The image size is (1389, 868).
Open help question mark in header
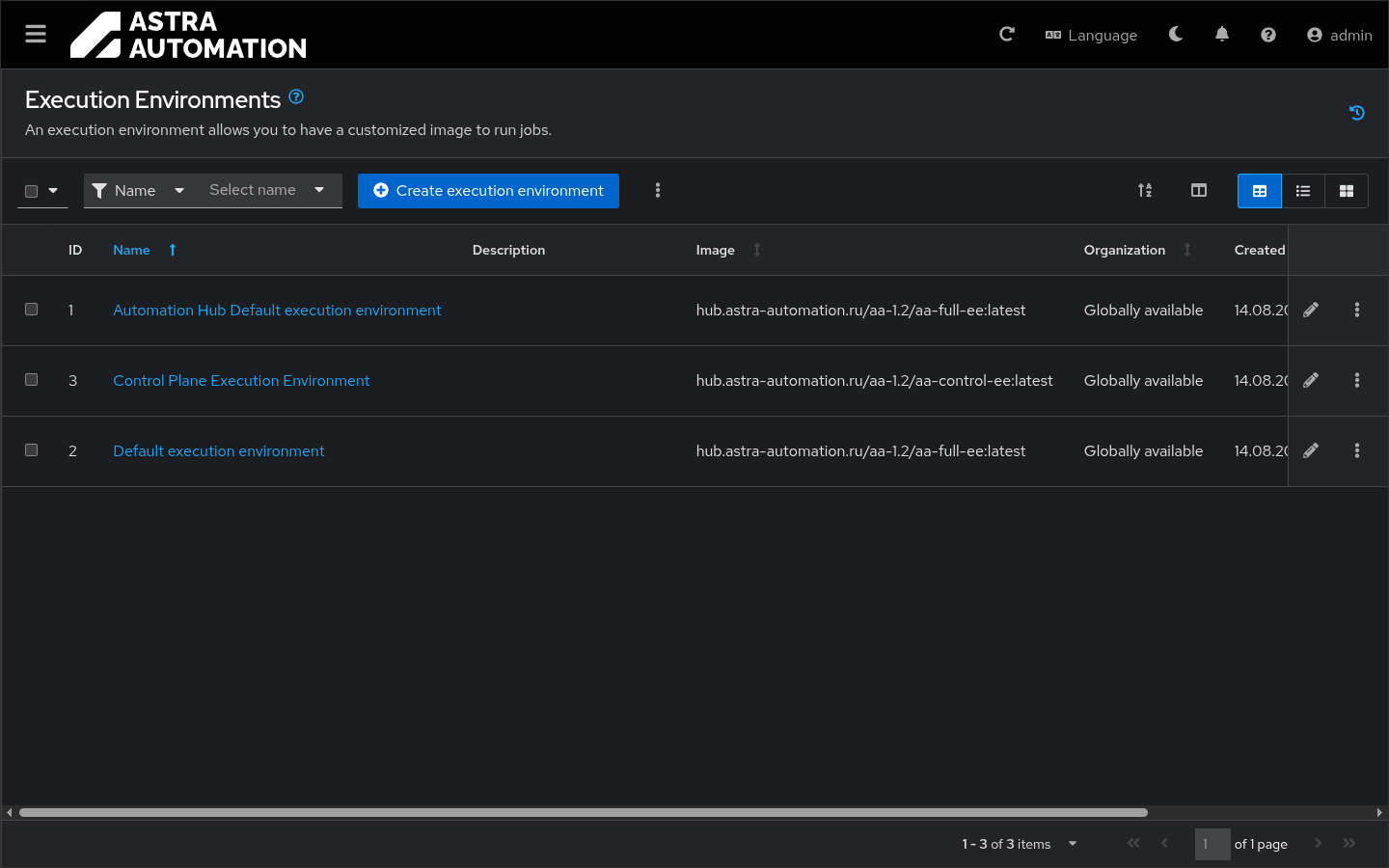point(1267,35)
